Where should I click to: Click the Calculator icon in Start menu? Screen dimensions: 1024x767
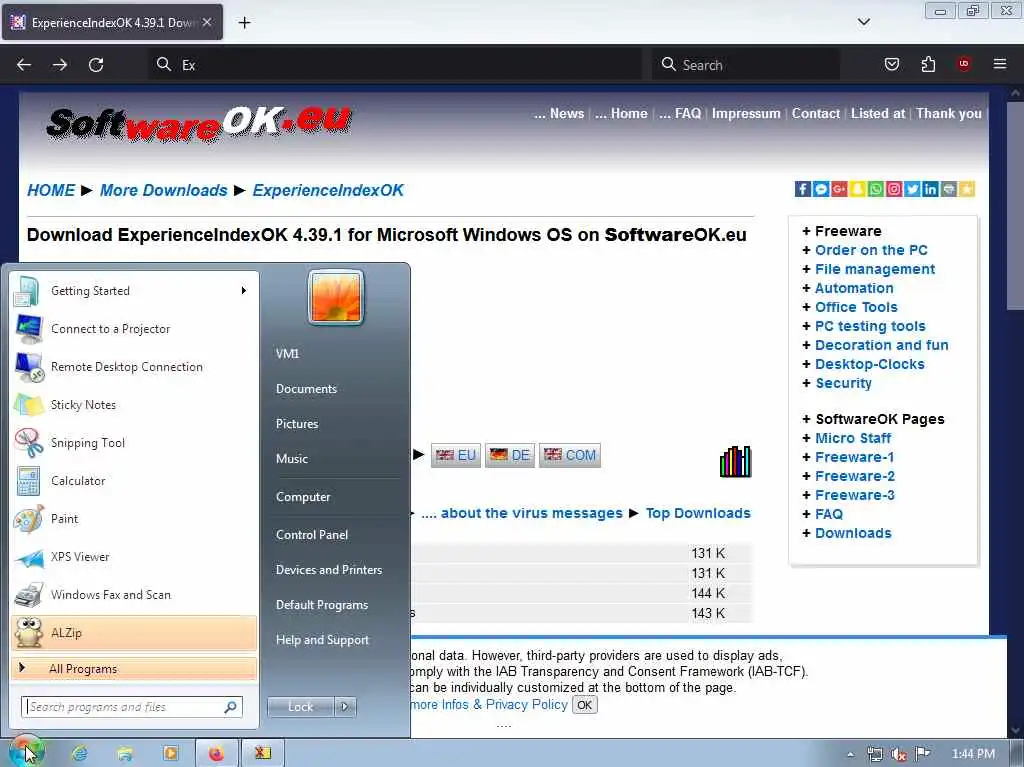click(x=29, y=481)
